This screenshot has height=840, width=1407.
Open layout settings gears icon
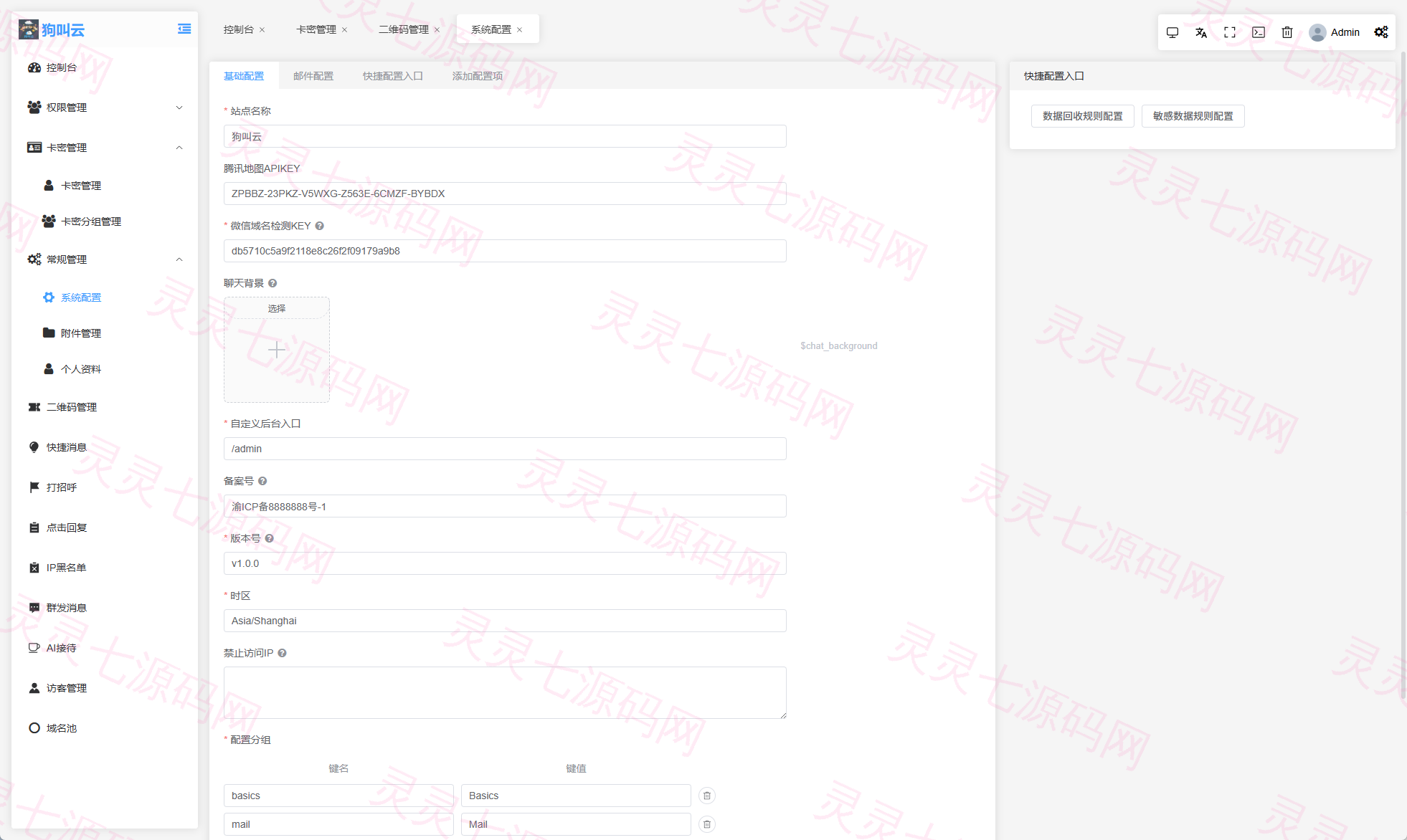click(x=1381, y=32)
